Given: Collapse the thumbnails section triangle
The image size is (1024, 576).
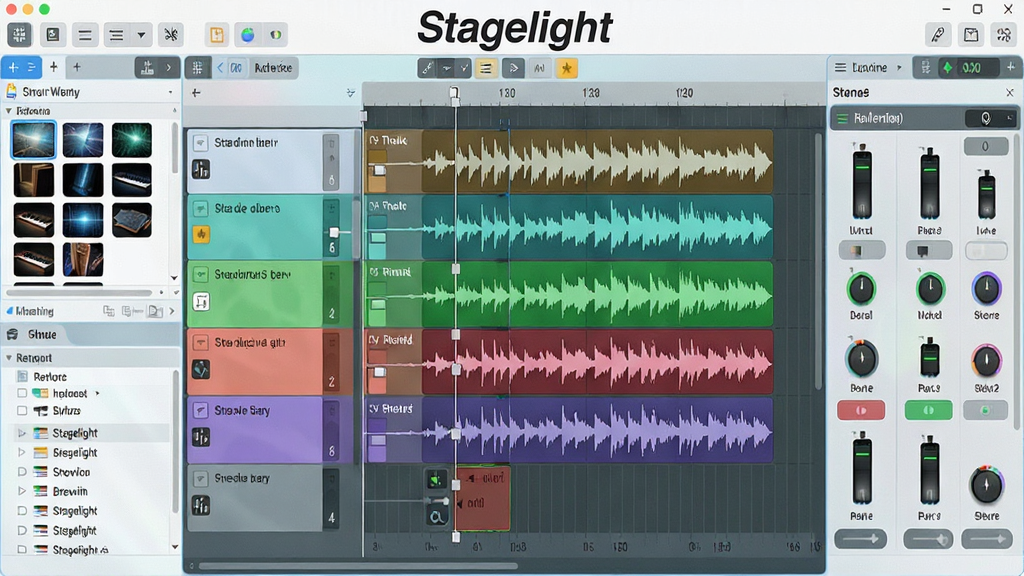Looking at the screenshot, I should 9,111.
